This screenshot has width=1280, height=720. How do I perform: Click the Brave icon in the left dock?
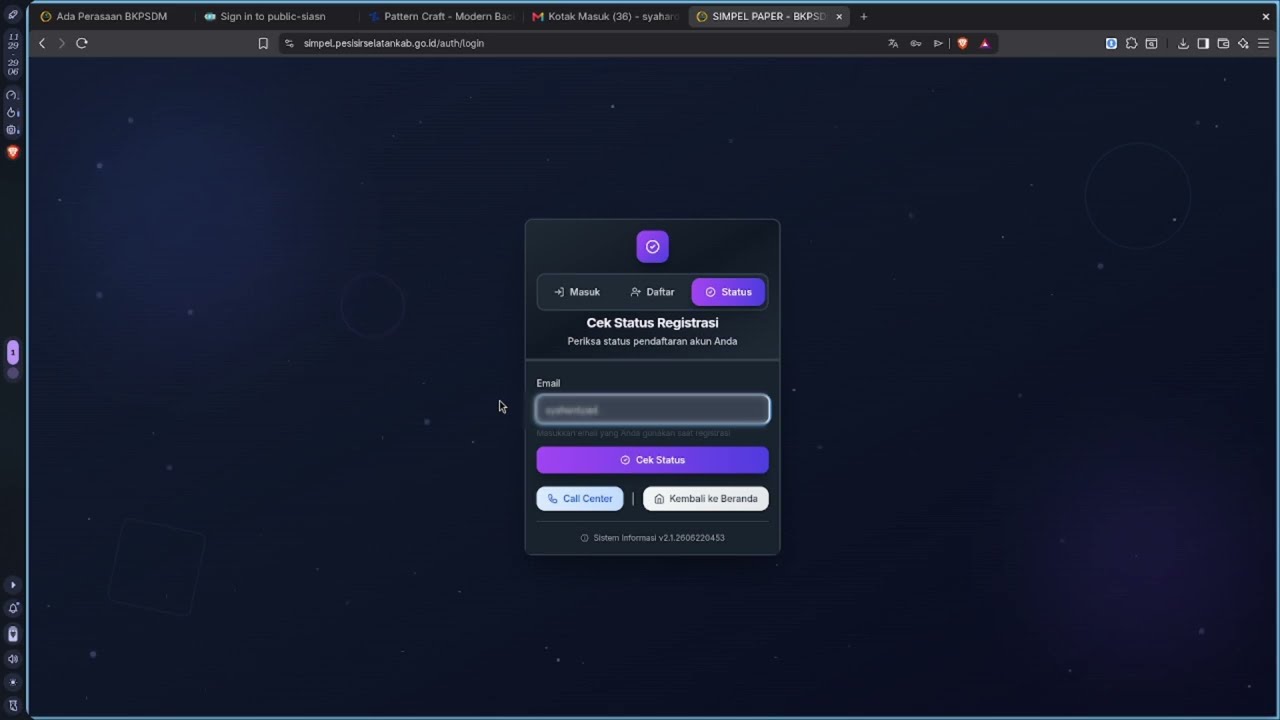click(x=13, y=152)
